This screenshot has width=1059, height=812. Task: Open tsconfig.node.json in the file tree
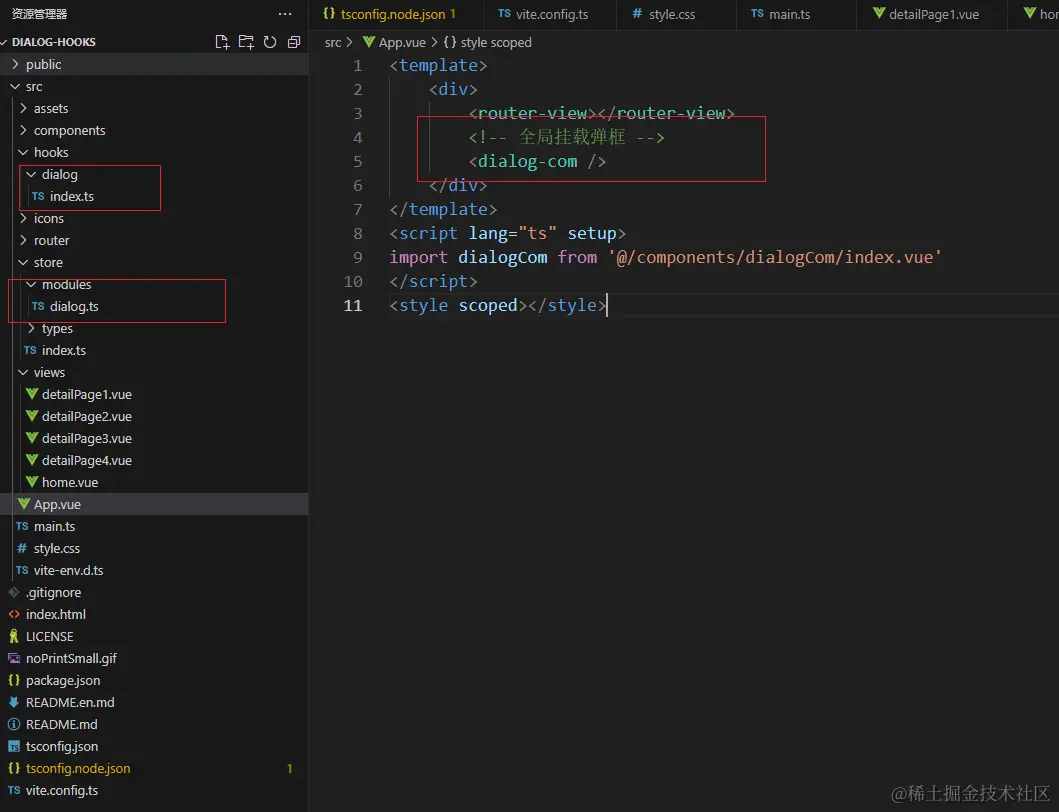click(154, 768)
